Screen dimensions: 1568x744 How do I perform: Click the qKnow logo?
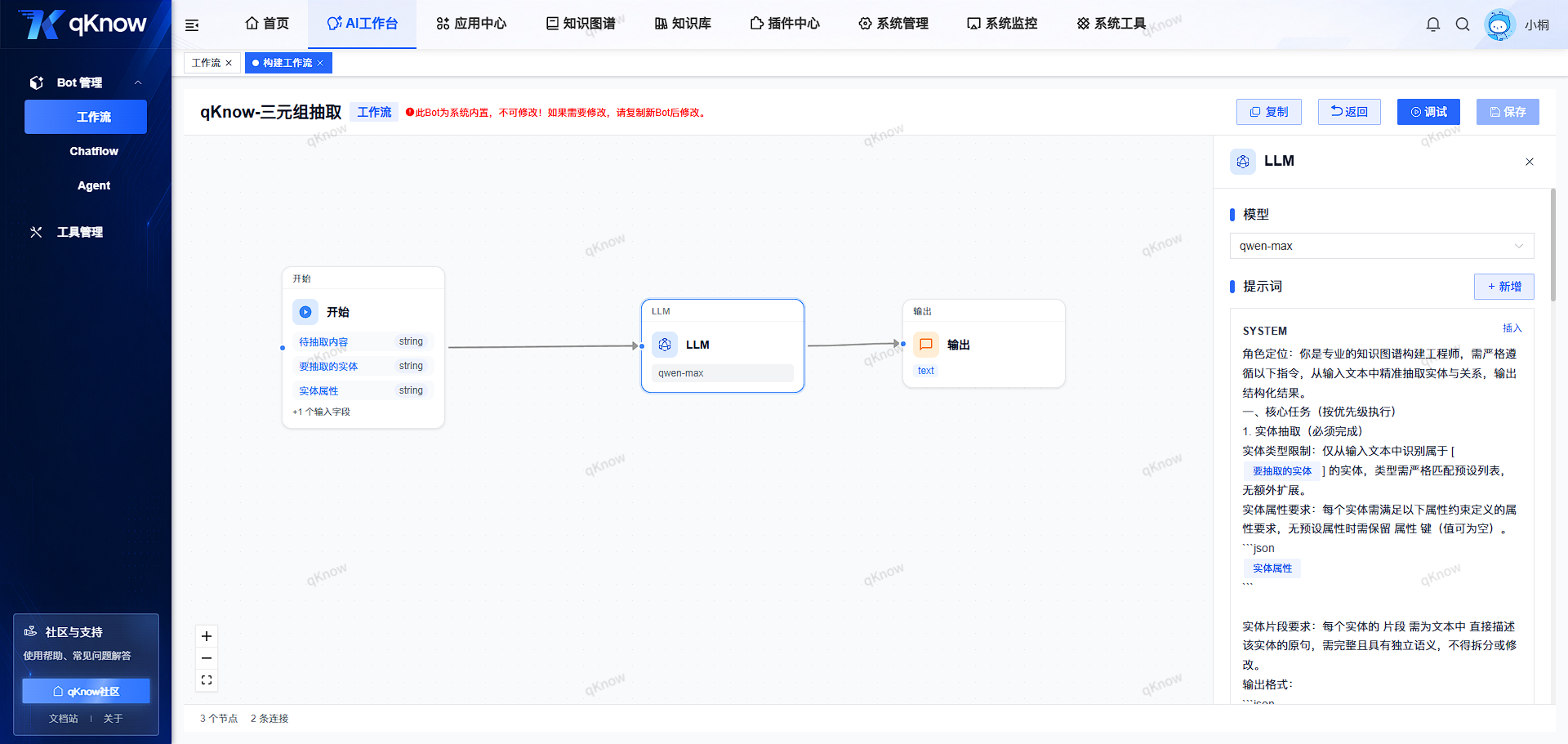(82, 24)
